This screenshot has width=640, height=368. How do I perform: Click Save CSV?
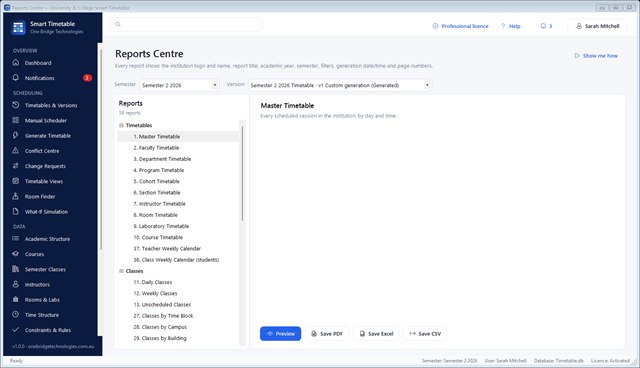coord(425,334)
